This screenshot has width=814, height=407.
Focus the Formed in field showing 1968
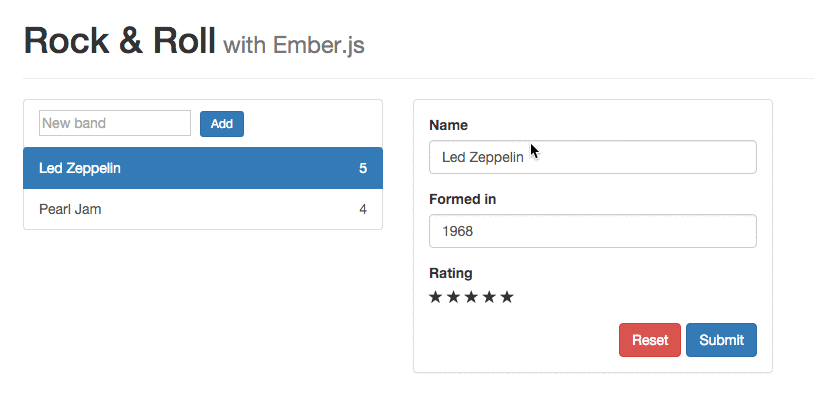pyautogui.click(x=592, y=231)
